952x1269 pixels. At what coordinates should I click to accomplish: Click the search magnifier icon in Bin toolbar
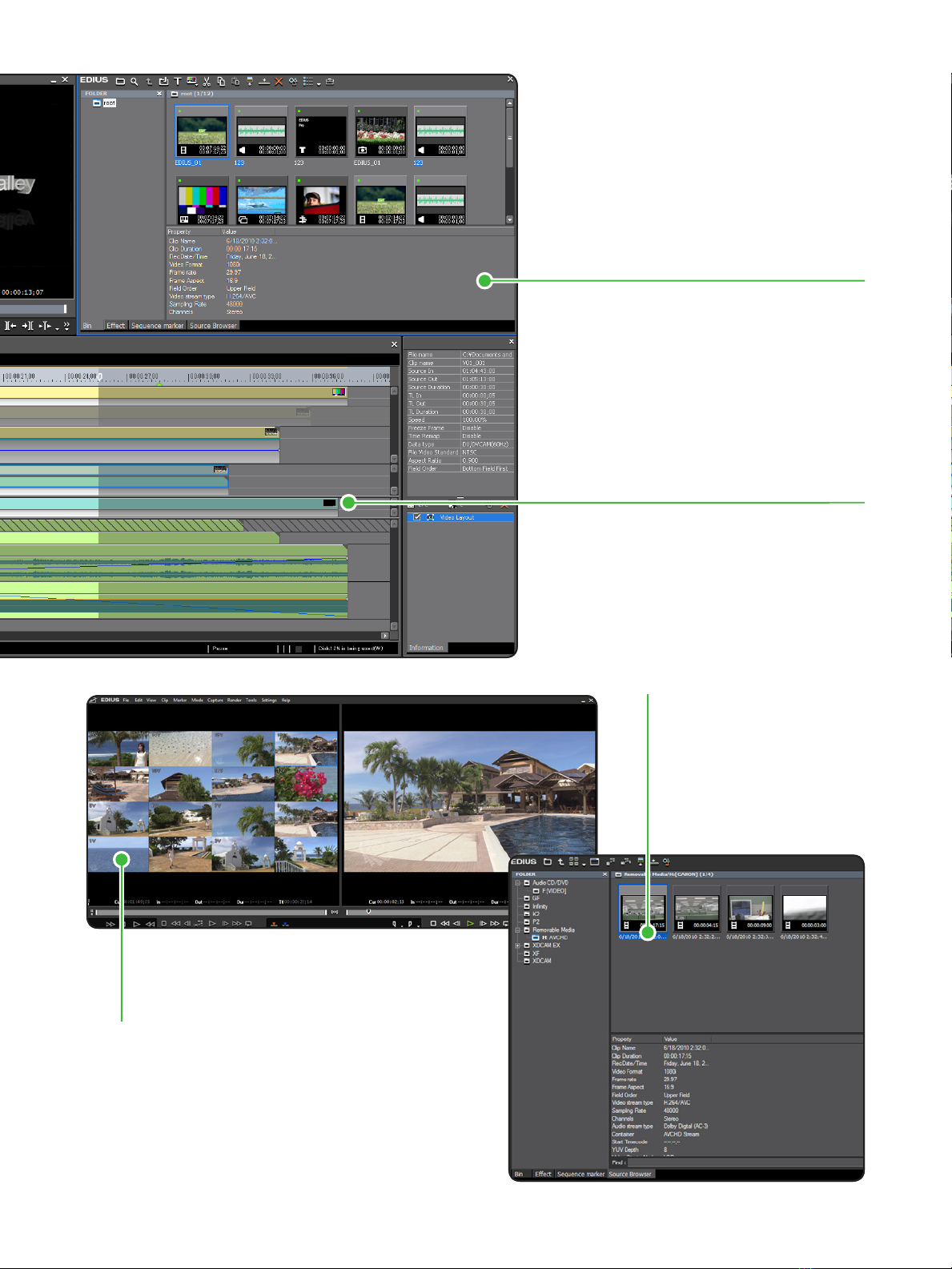pos(135,82)
